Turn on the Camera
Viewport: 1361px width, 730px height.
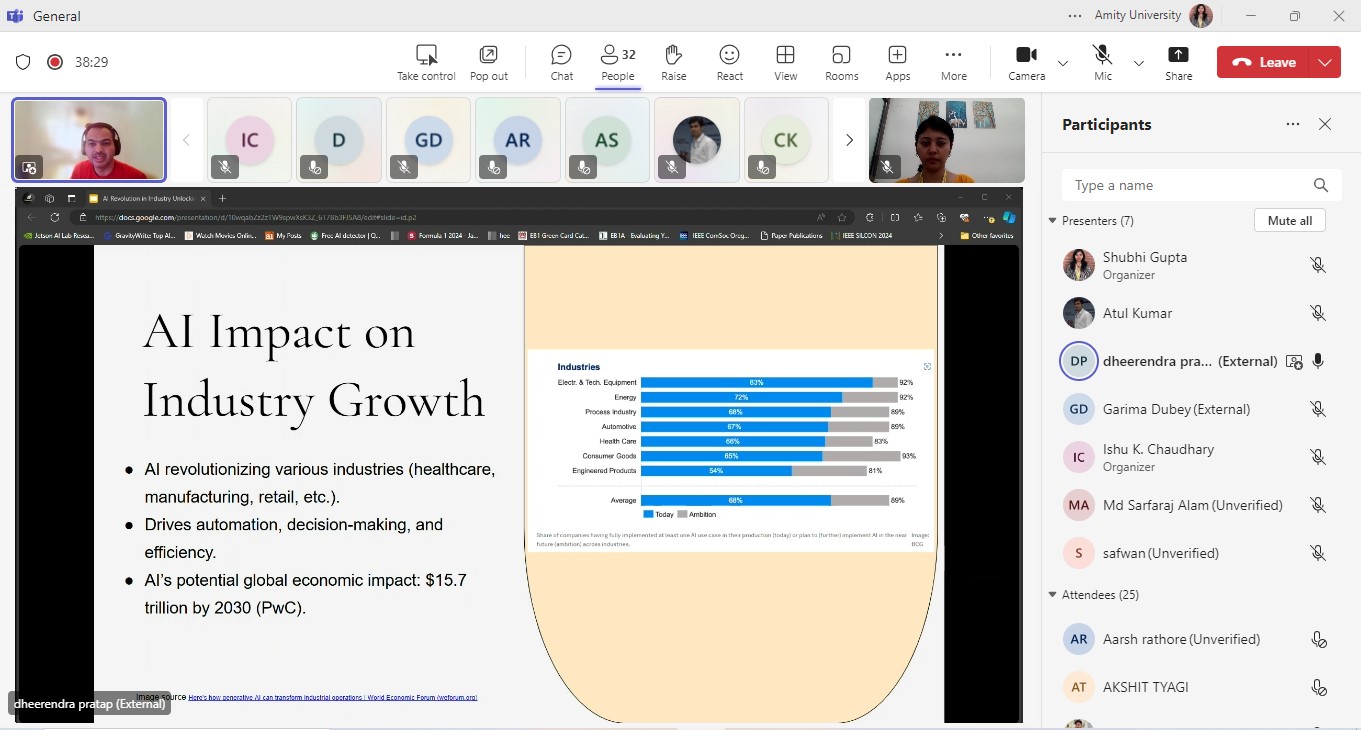click(x=1026, y=62)
